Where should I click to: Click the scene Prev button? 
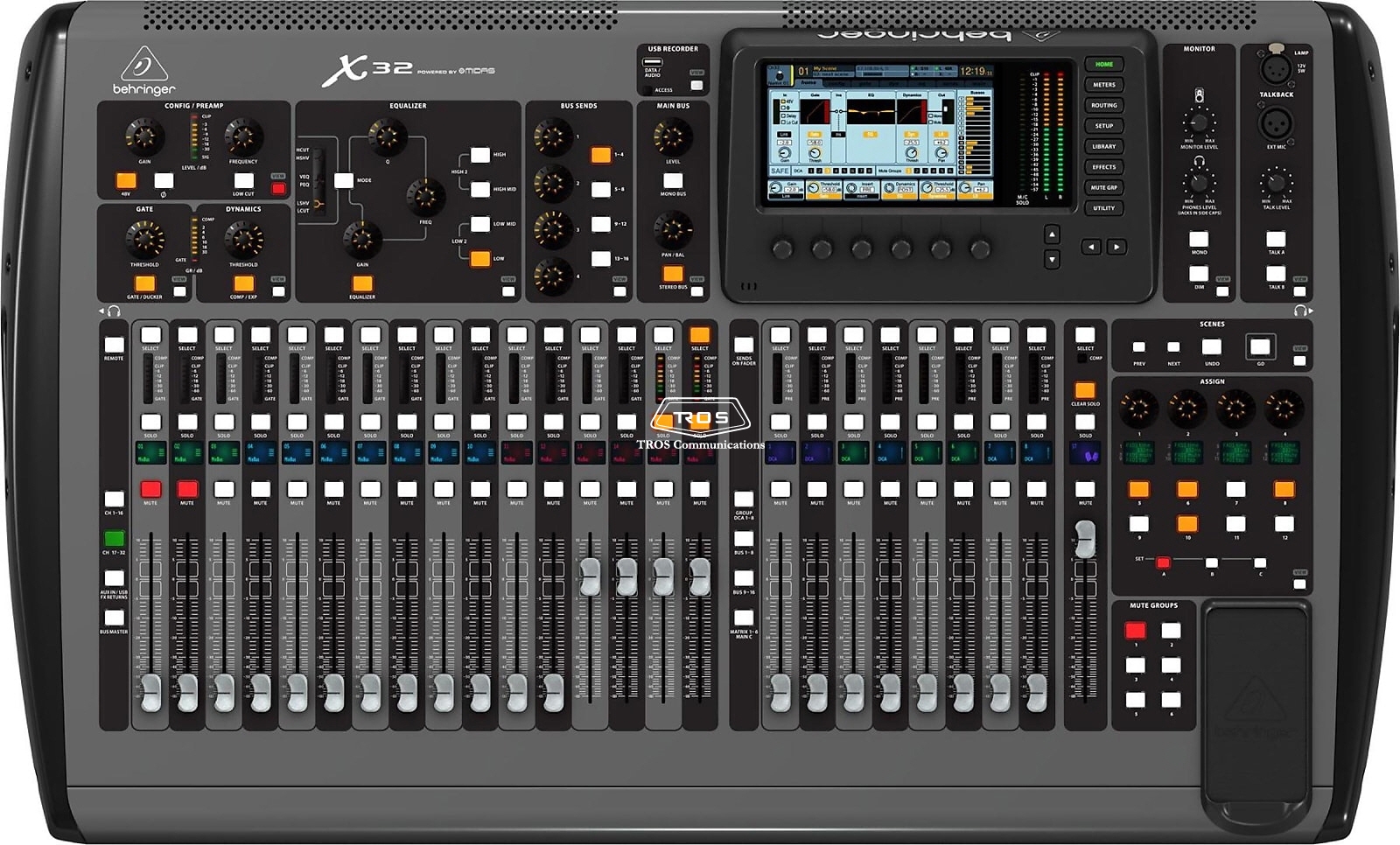[1139, 347]
